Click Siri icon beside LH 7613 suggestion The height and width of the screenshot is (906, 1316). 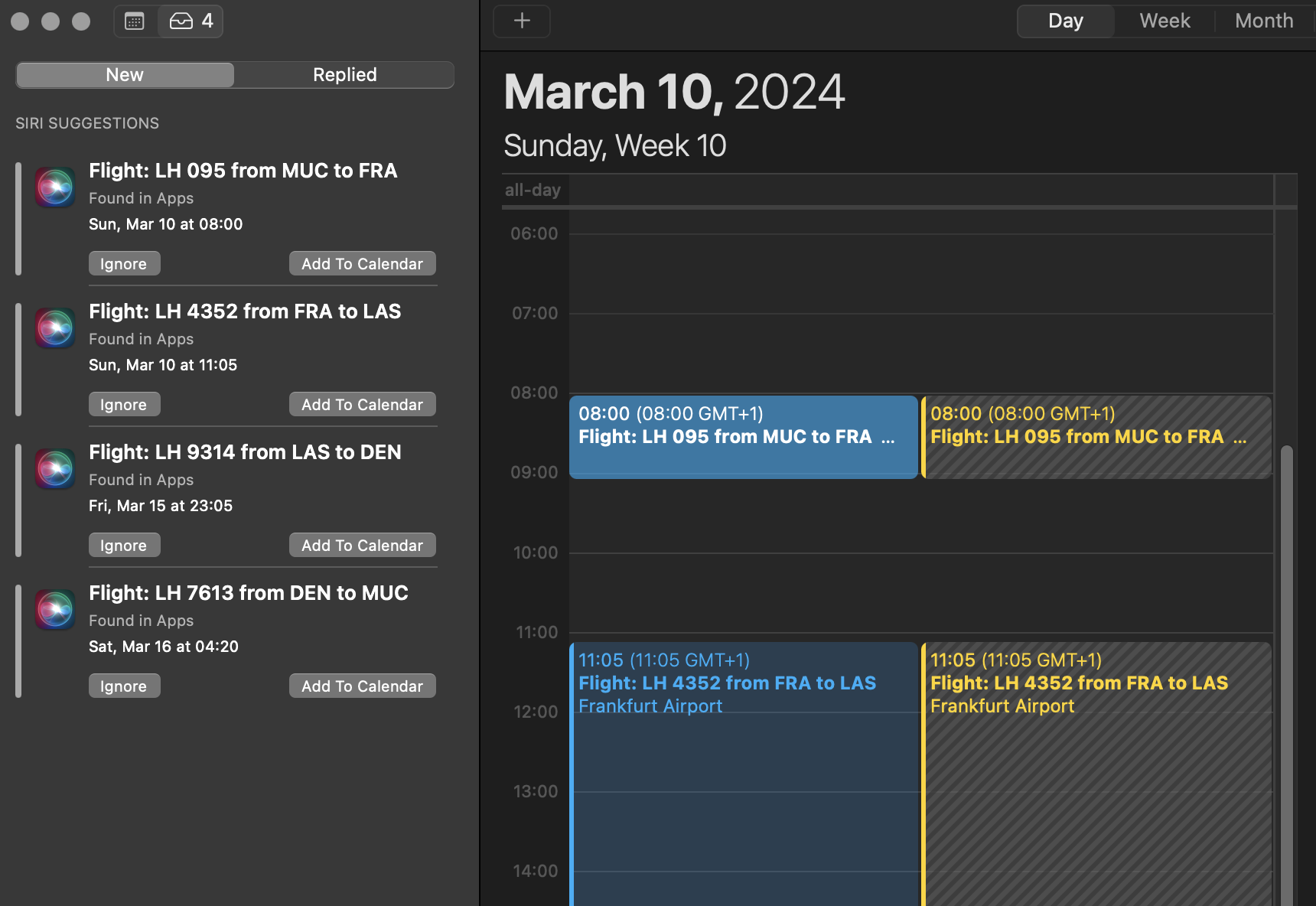55,609
